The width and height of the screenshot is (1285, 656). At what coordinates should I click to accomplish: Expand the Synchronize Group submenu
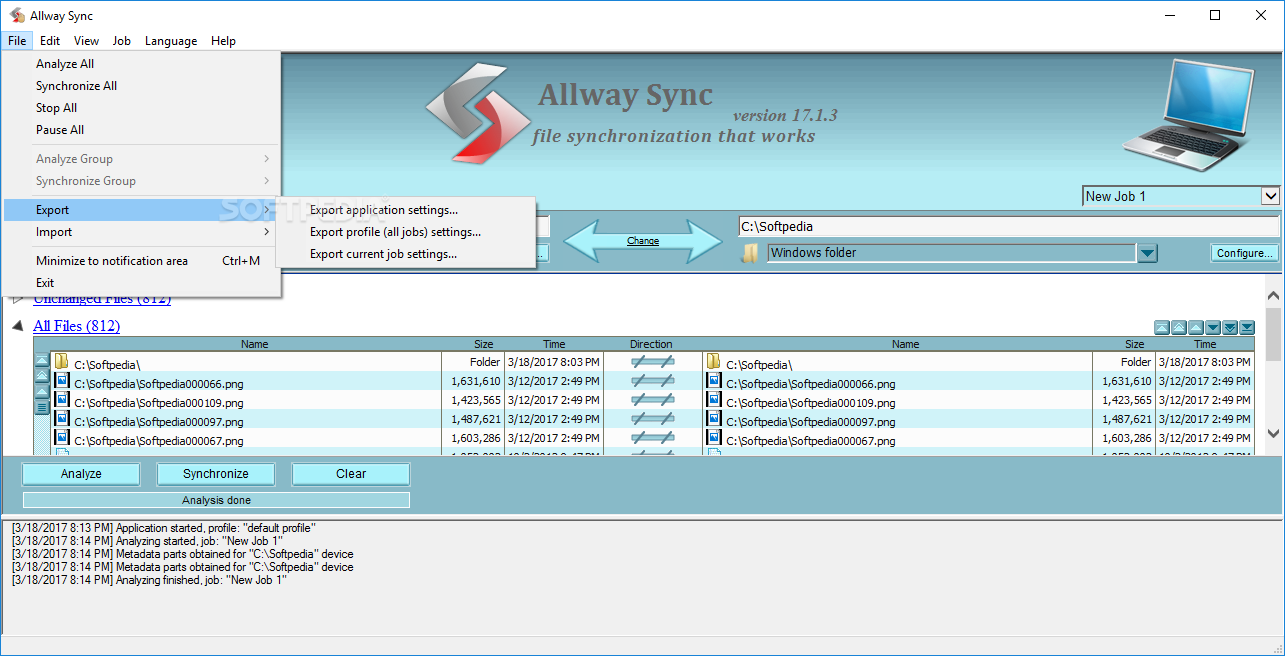tap(141, 181)
